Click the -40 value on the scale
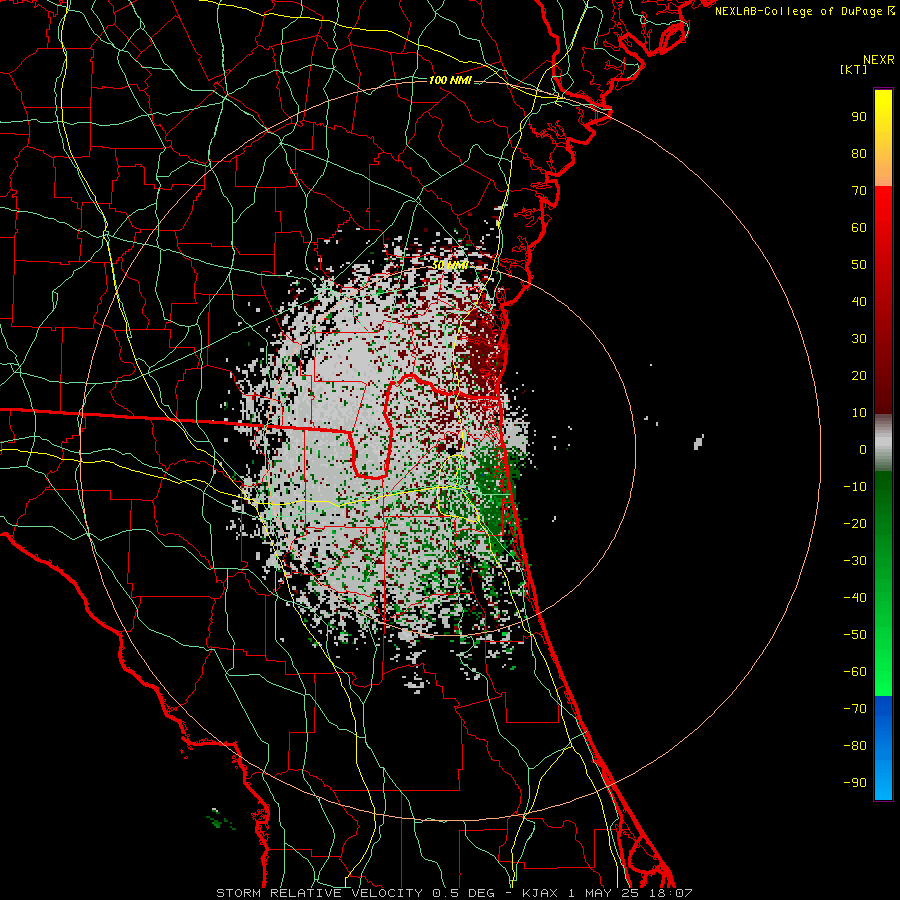This screenshot has height=900, width=900. coord(855,598)
